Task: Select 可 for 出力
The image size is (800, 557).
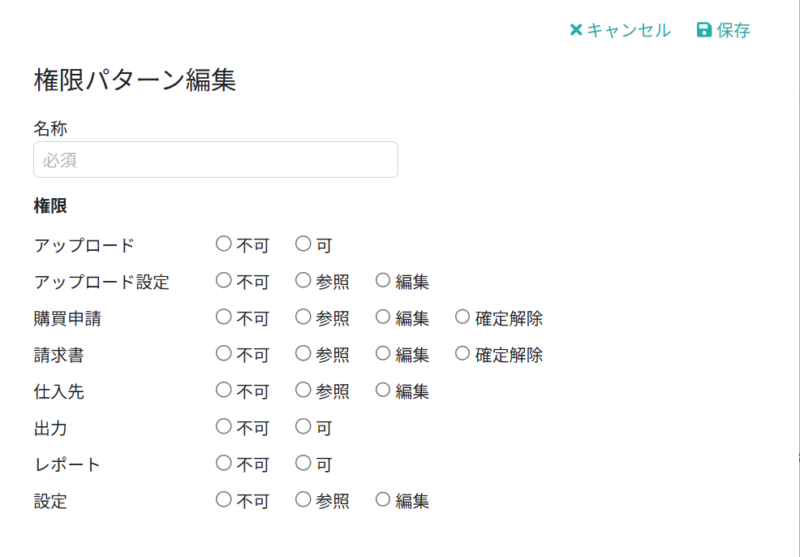Action: click(x=303, y=426)
